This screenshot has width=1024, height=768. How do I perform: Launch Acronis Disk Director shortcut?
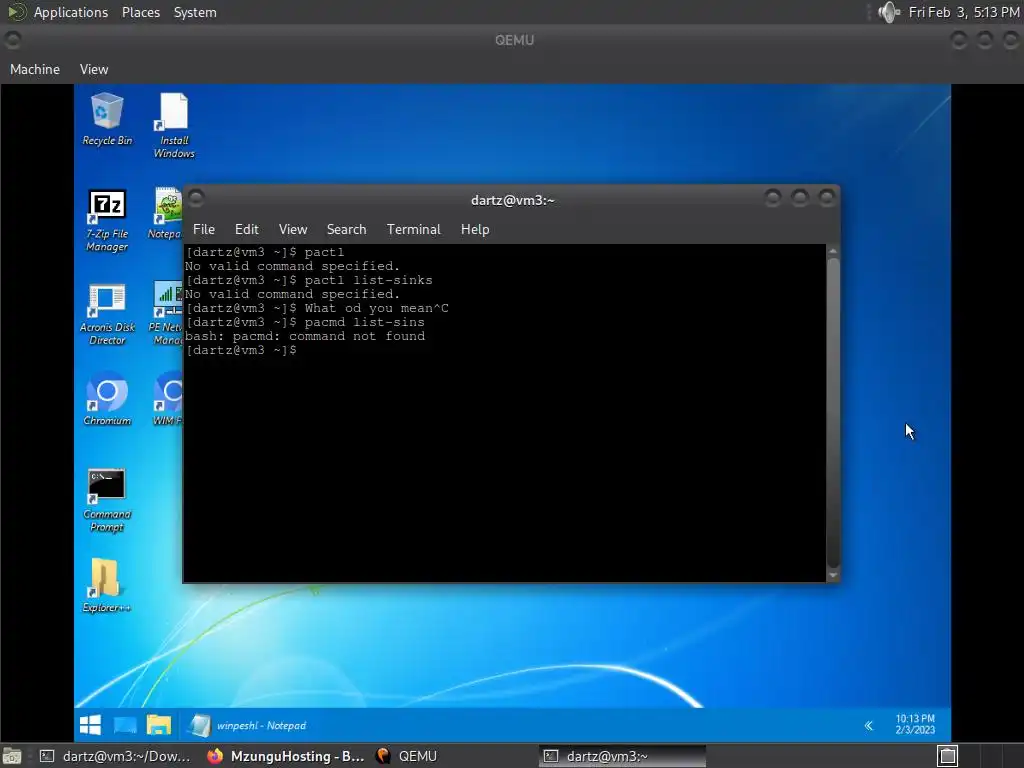pos(107,314)
